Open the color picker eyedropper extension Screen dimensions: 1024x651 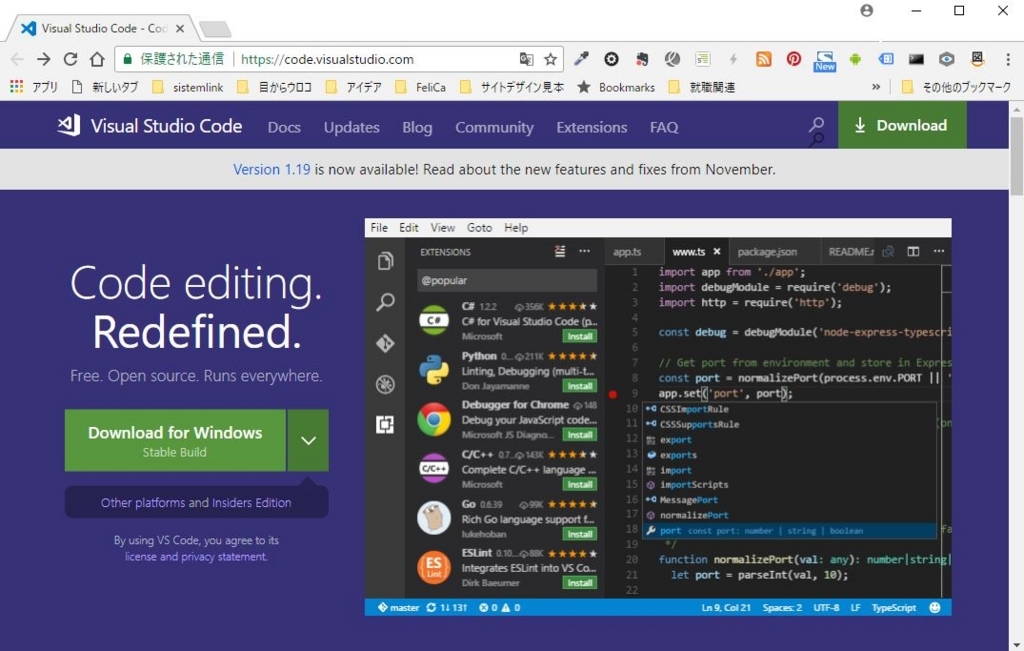pos(581,59)
